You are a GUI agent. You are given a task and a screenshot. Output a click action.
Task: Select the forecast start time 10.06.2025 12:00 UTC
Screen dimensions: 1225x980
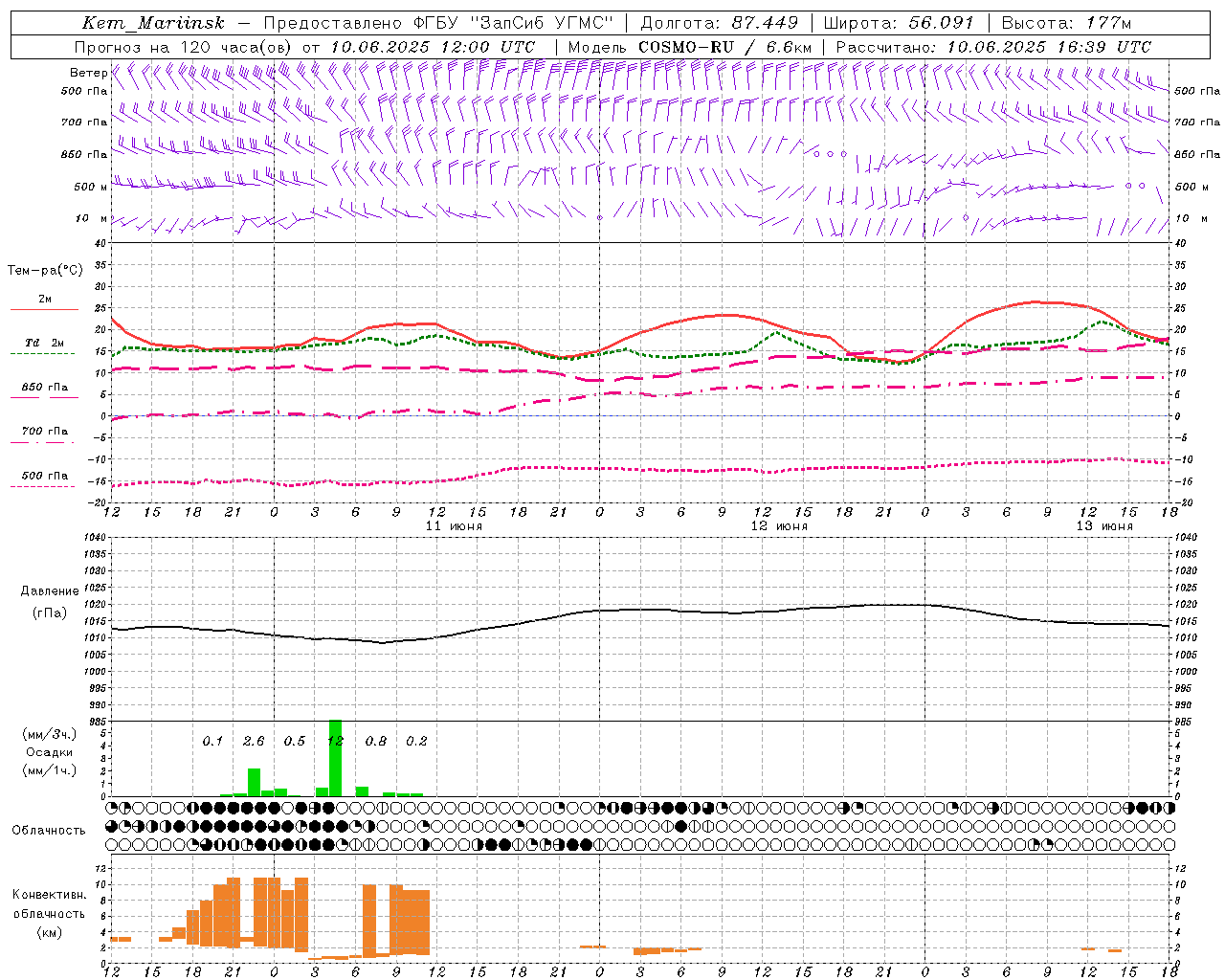(x=433, y=47)
